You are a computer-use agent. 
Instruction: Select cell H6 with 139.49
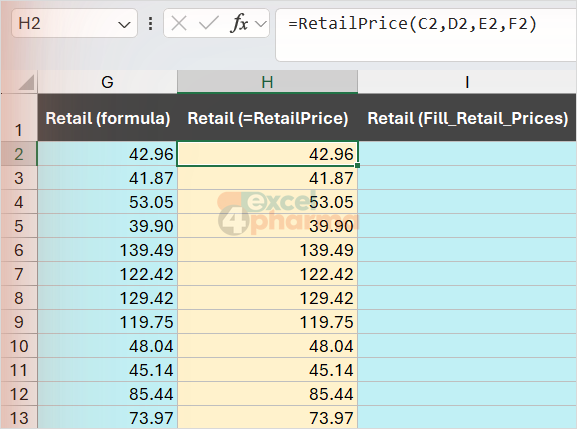click(268, 250)
